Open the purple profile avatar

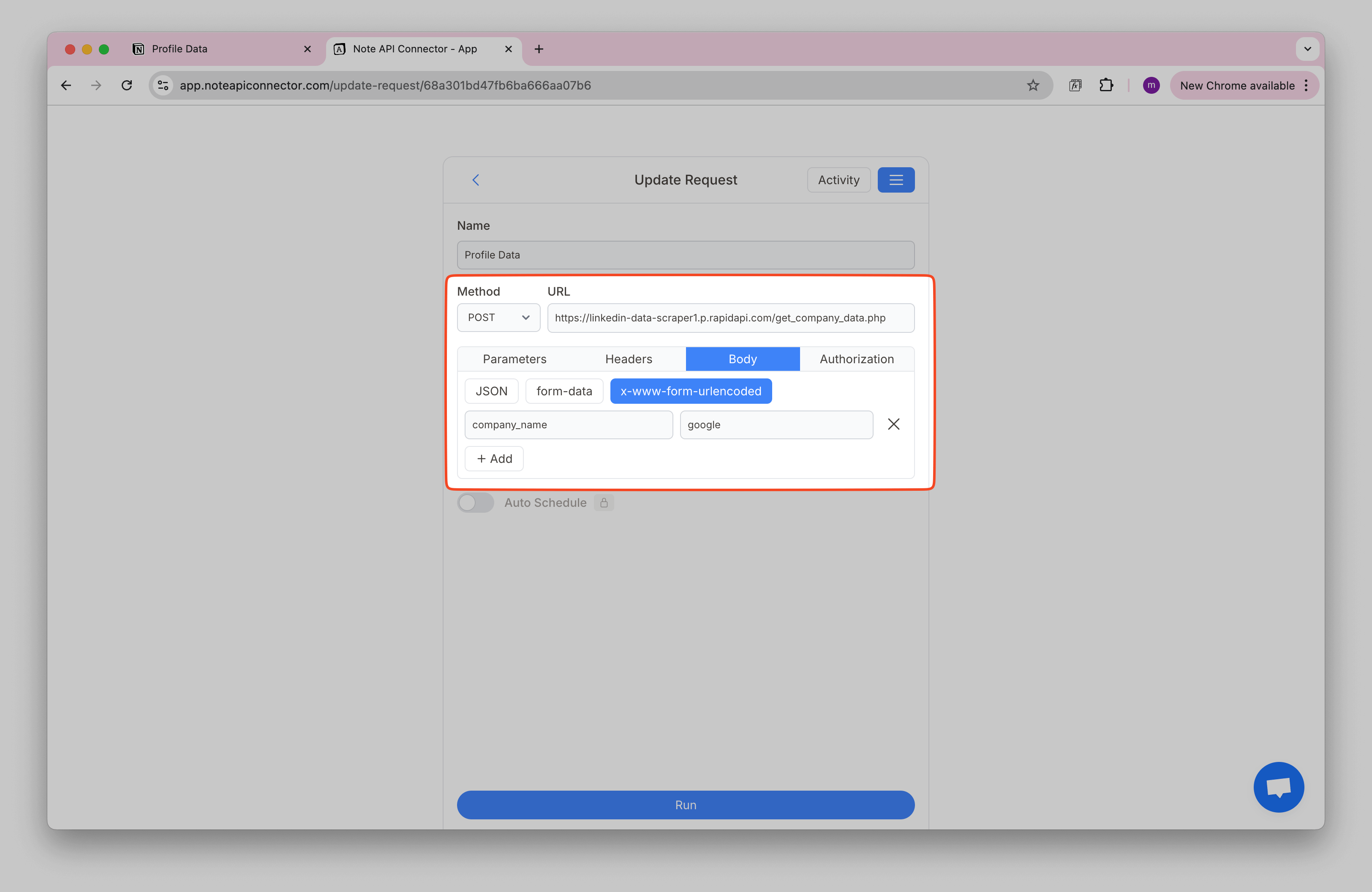pyautogui.click(x=1151, y=85)
